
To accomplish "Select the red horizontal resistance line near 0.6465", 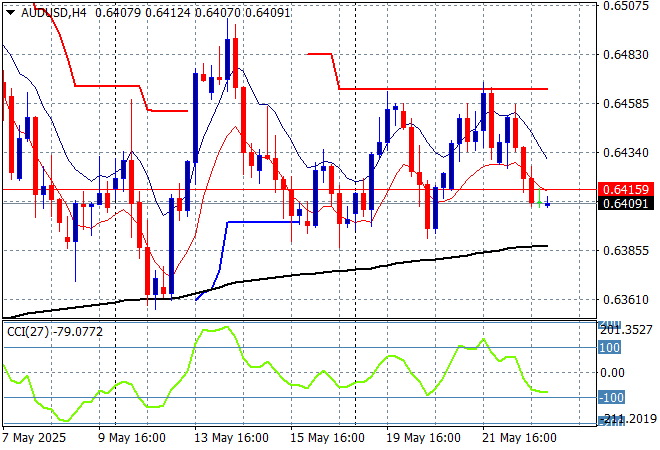I will point(443,89).
